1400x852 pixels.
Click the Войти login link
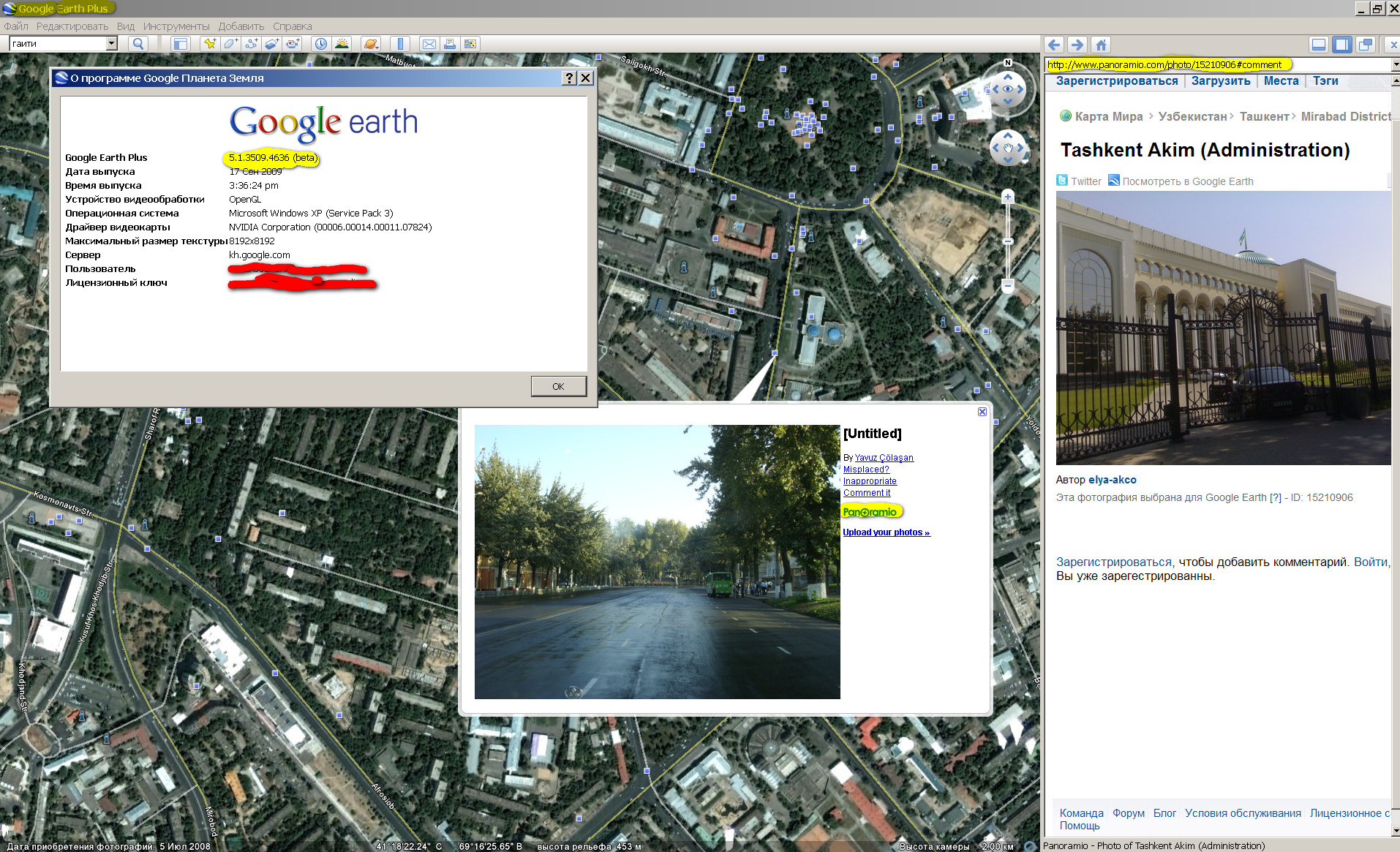(x=1371, y=562)
